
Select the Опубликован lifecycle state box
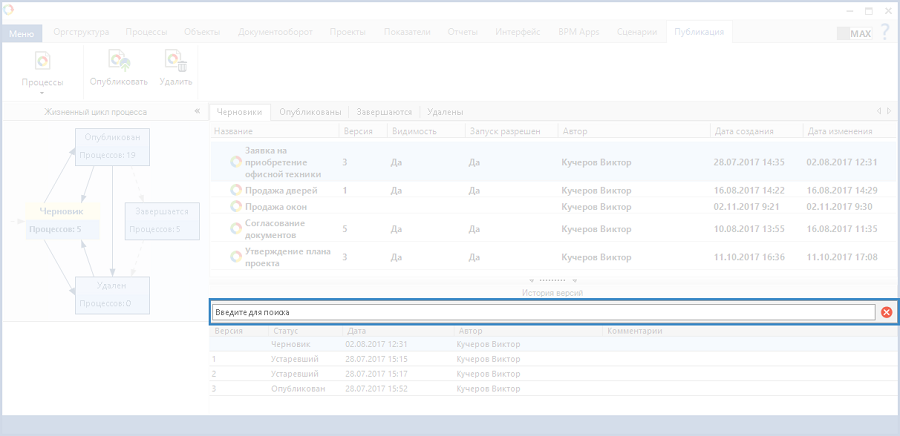coord(112,146)
